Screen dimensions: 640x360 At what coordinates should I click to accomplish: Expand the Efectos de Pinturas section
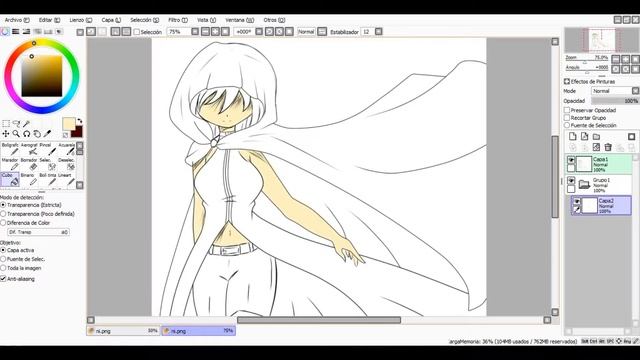click(x=567, y=82)
